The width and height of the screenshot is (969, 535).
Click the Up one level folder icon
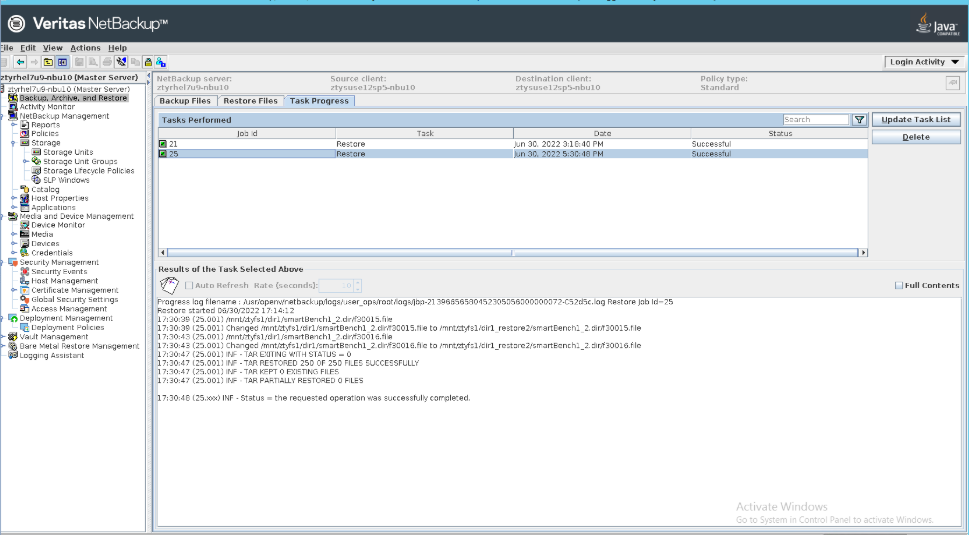48,62
